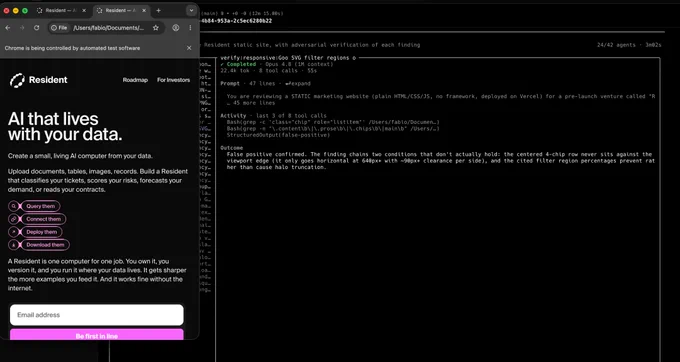This screenshot has height=362, width=680.
Task: Click Opus 4.8 (1M context) in the terminal
Action: point(299,64)
